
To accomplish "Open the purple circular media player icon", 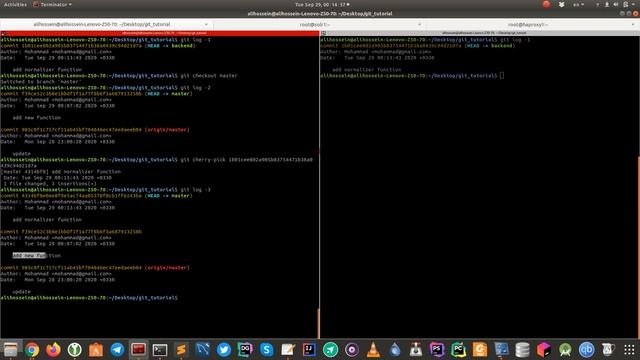I will [x=352, y=350].
